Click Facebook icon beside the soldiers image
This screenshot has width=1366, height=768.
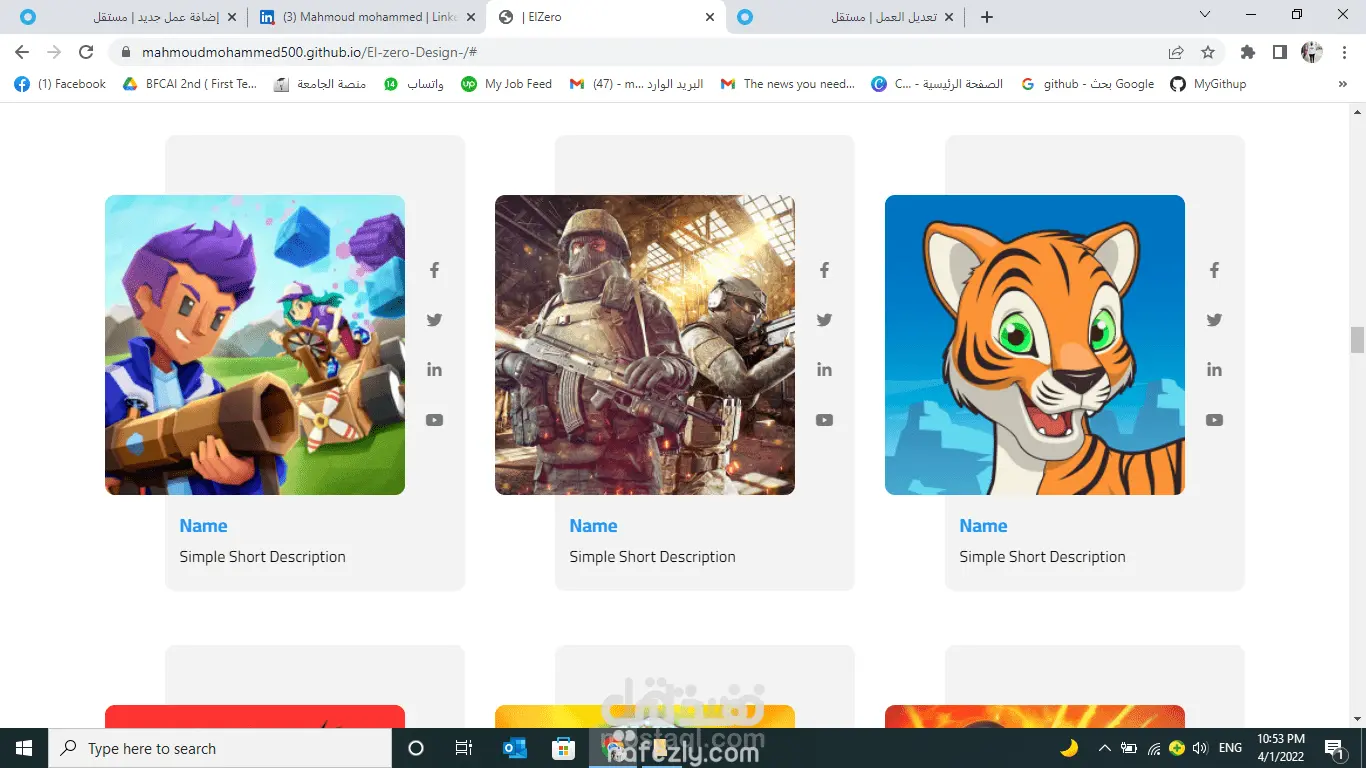(824, 270)
